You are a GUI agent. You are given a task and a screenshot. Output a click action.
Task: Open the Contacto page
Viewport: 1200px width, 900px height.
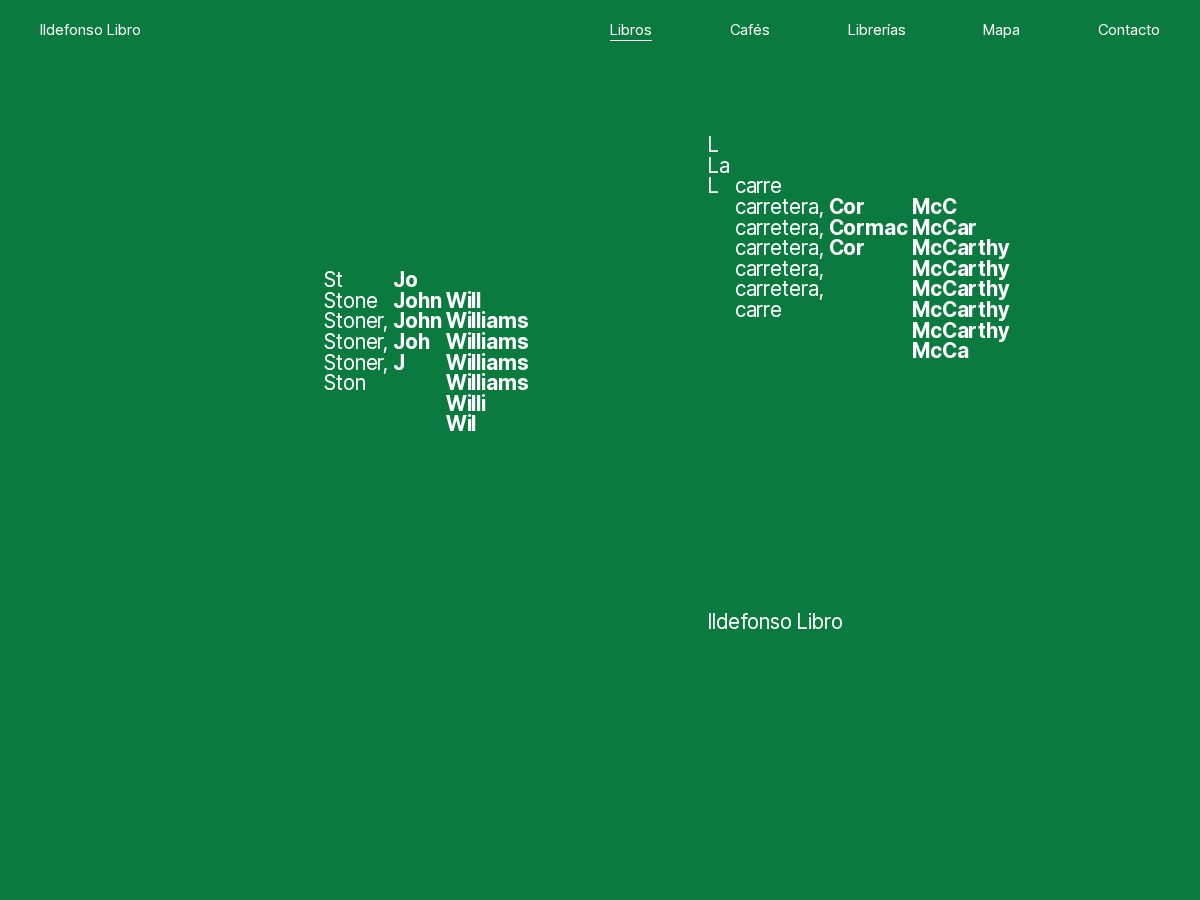(x=1129, y=30)
